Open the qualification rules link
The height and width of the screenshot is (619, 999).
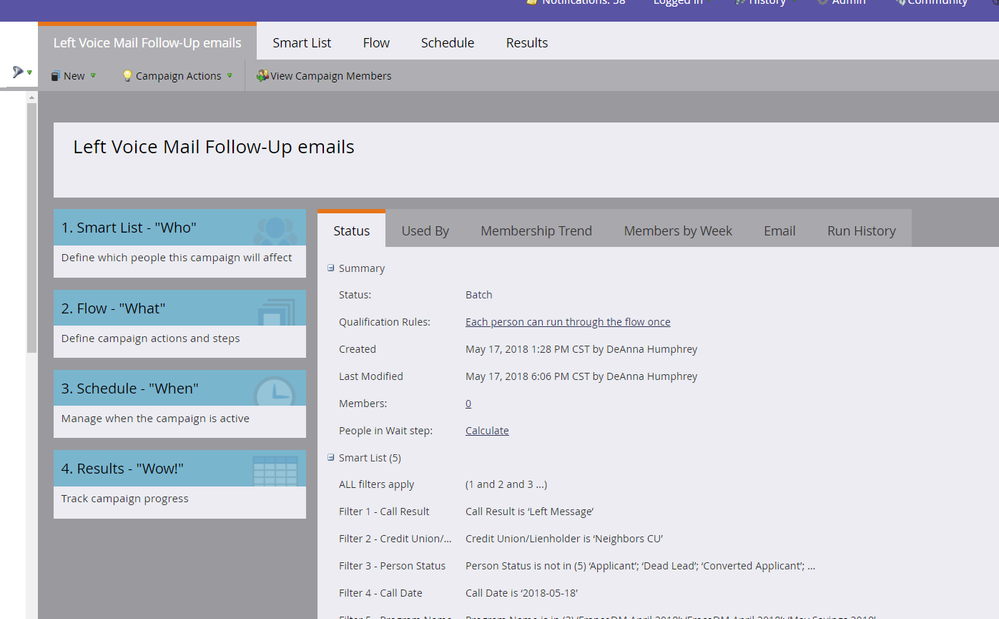[x=567, y=322]
